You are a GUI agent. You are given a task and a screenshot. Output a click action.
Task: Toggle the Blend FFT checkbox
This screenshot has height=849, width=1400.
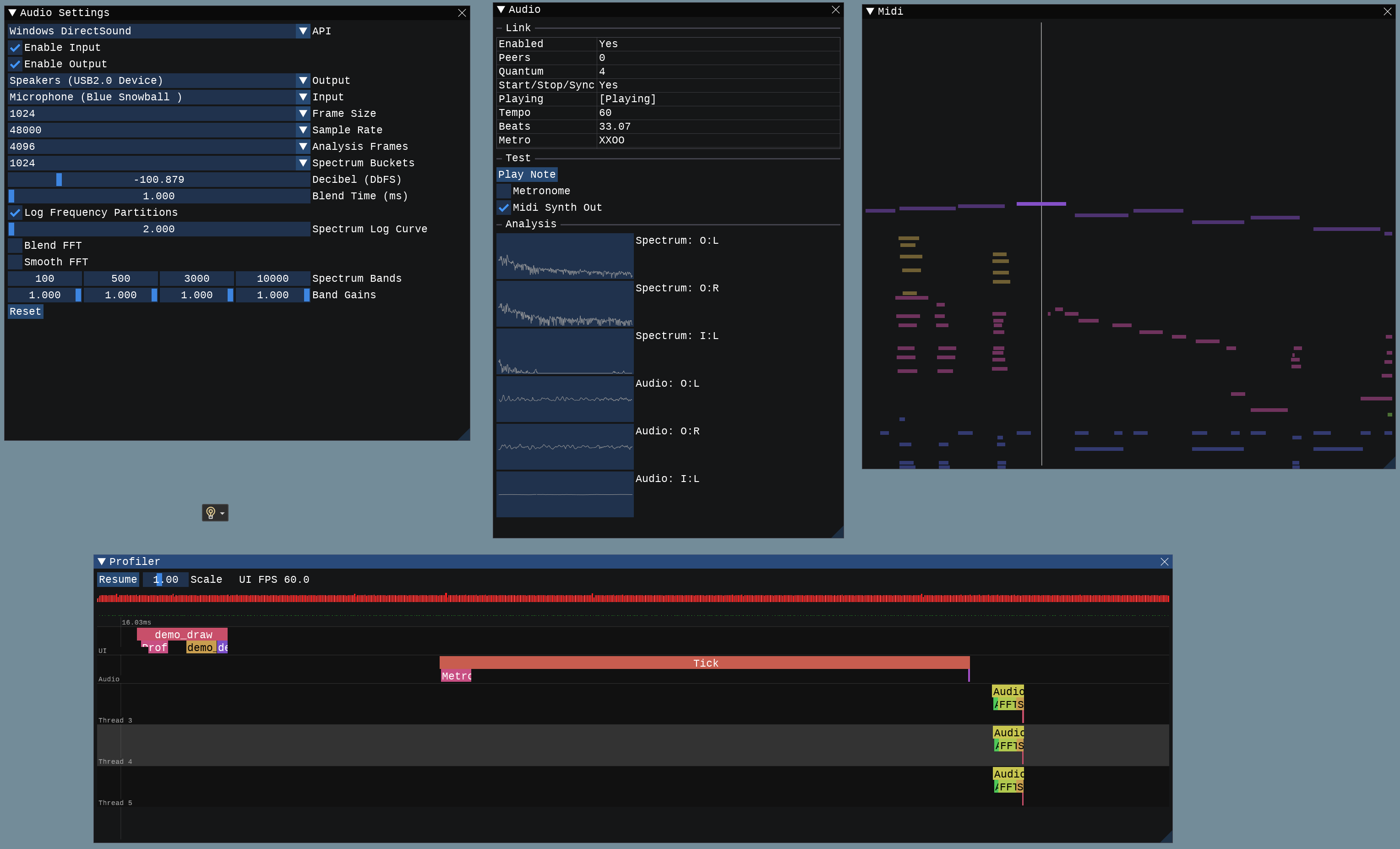[15, 245]
